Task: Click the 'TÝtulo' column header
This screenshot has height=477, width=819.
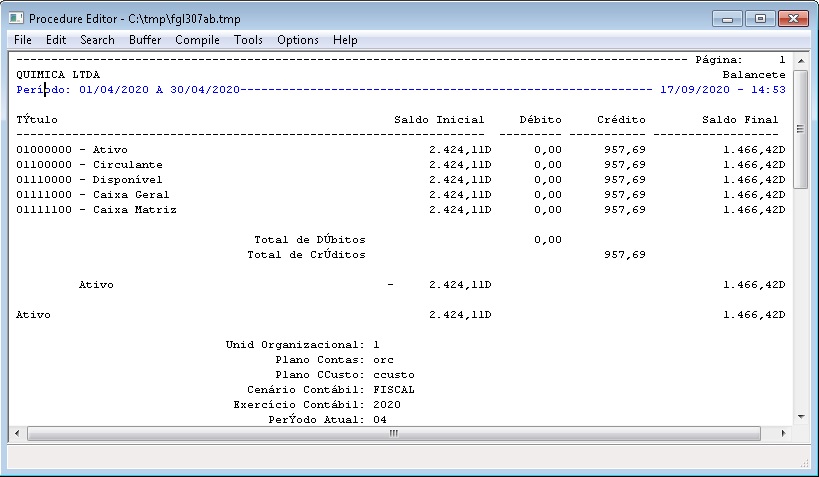Action: [37, 120]
